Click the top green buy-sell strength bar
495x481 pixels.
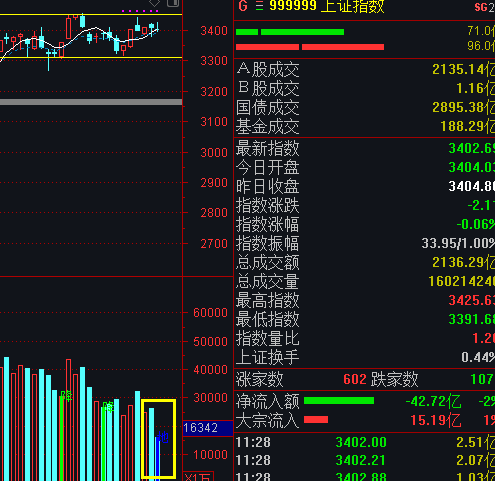(290, 32)
